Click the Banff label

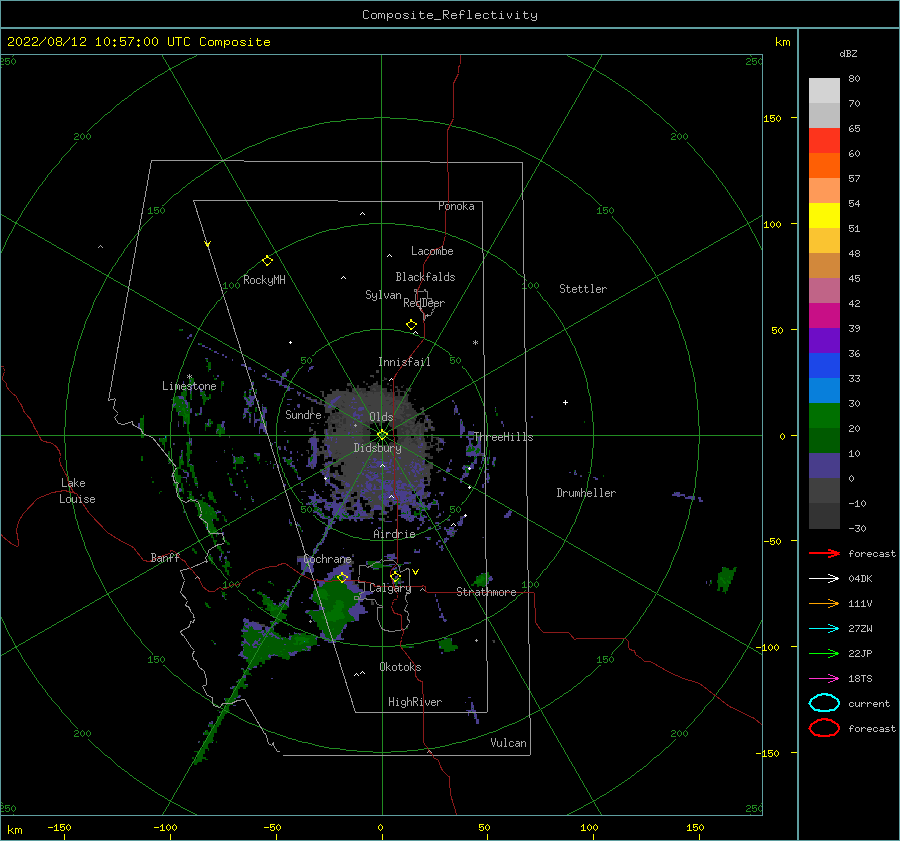(165, 558)
